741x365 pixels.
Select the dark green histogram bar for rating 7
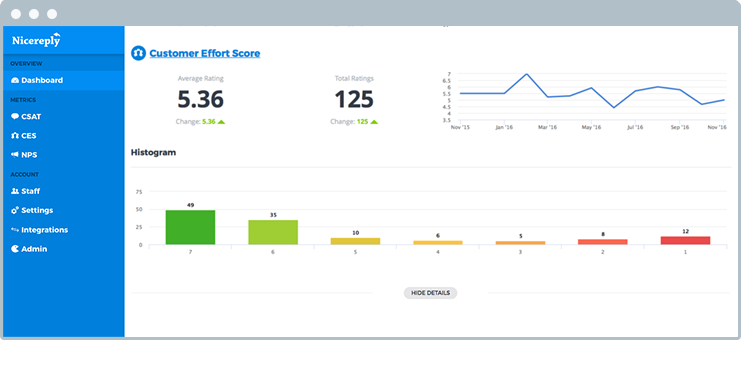tap(190, 227)
